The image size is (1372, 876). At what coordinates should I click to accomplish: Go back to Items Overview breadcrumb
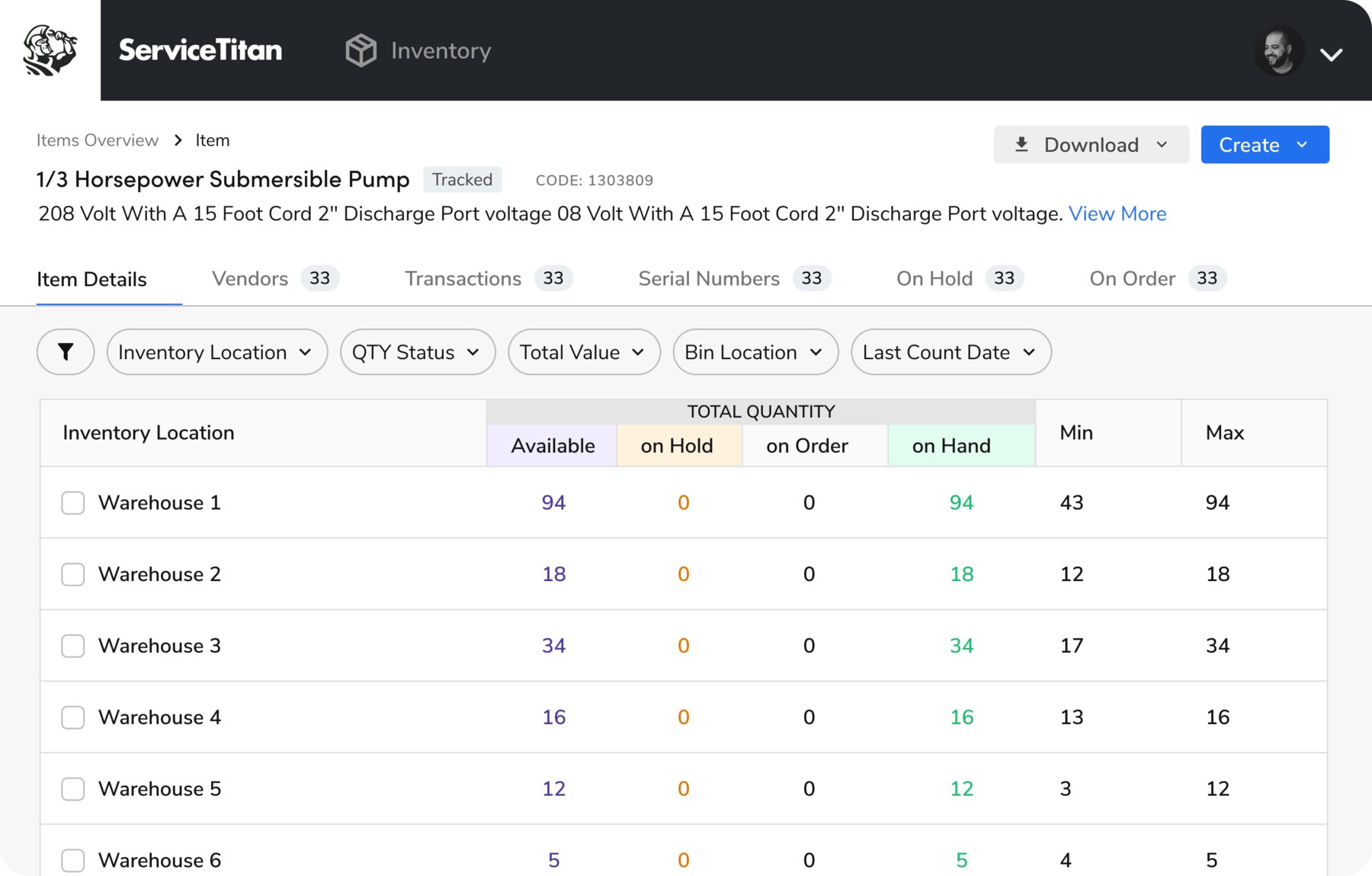coord(98,140)
